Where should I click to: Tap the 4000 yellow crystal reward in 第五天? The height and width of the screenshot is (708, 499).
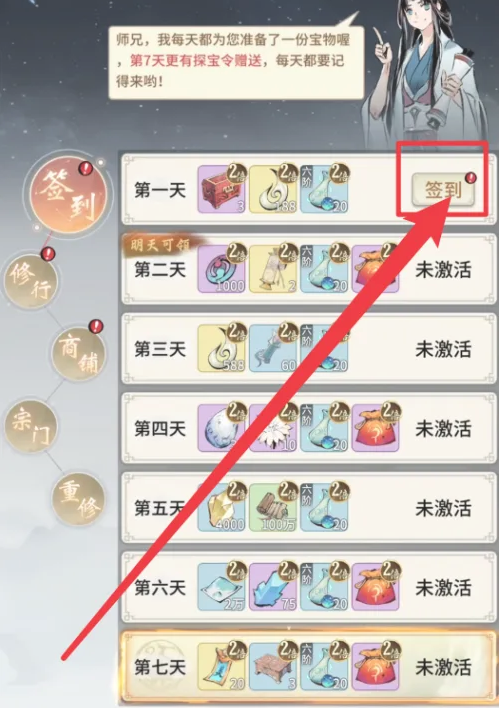pyautogui.click(x=221, y=507)
